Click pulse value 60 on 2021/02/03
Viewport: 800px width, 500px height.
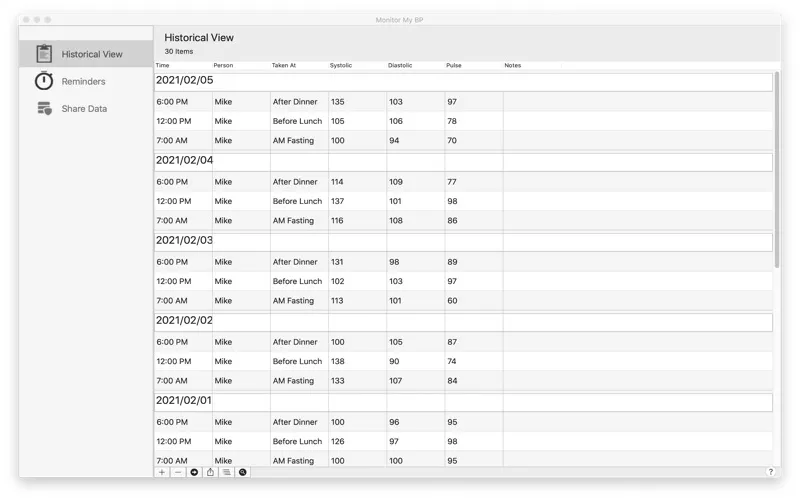click(x=452, y=301)
